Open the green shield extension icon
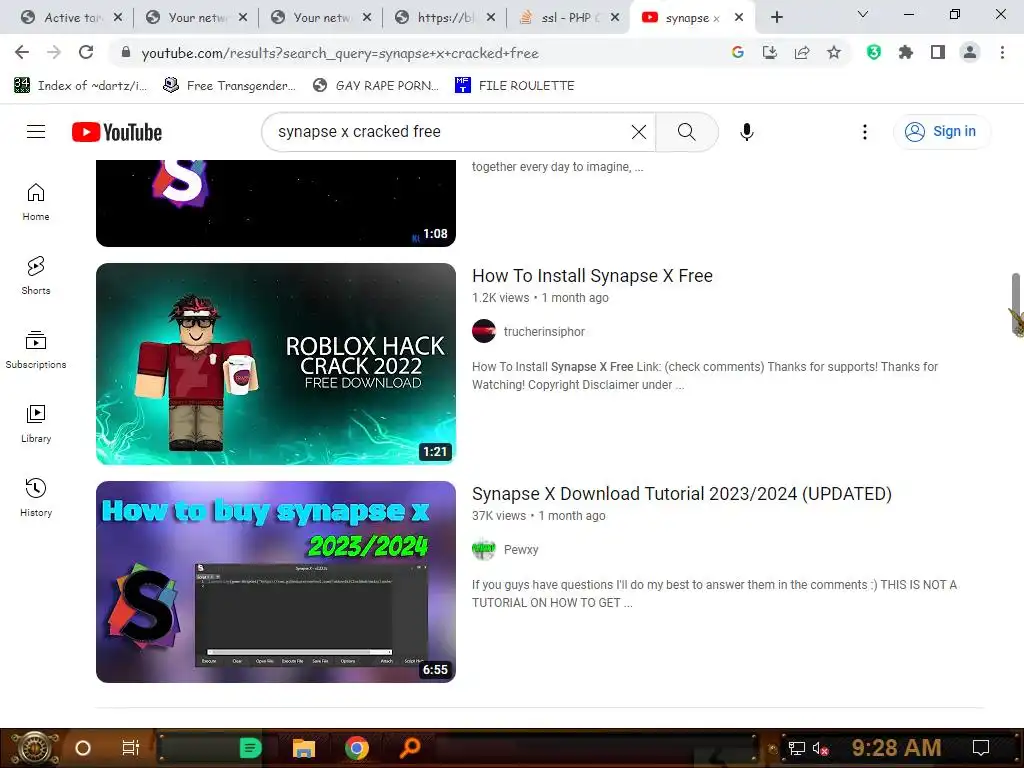 (x=874, y=52)
